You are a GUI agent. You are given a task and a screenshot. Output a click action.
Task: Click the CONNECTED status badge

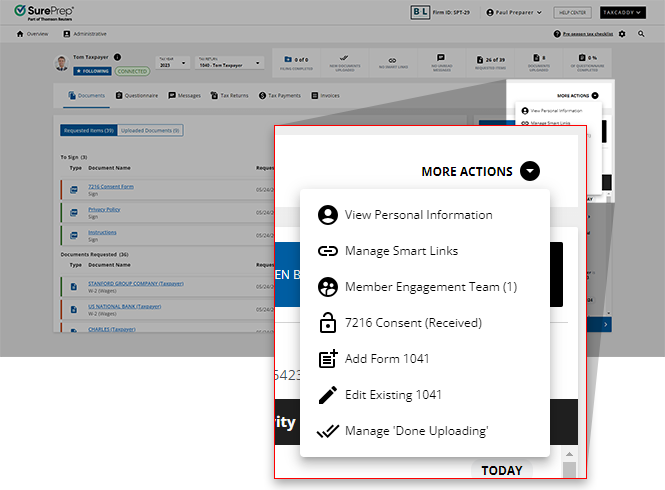132,71
